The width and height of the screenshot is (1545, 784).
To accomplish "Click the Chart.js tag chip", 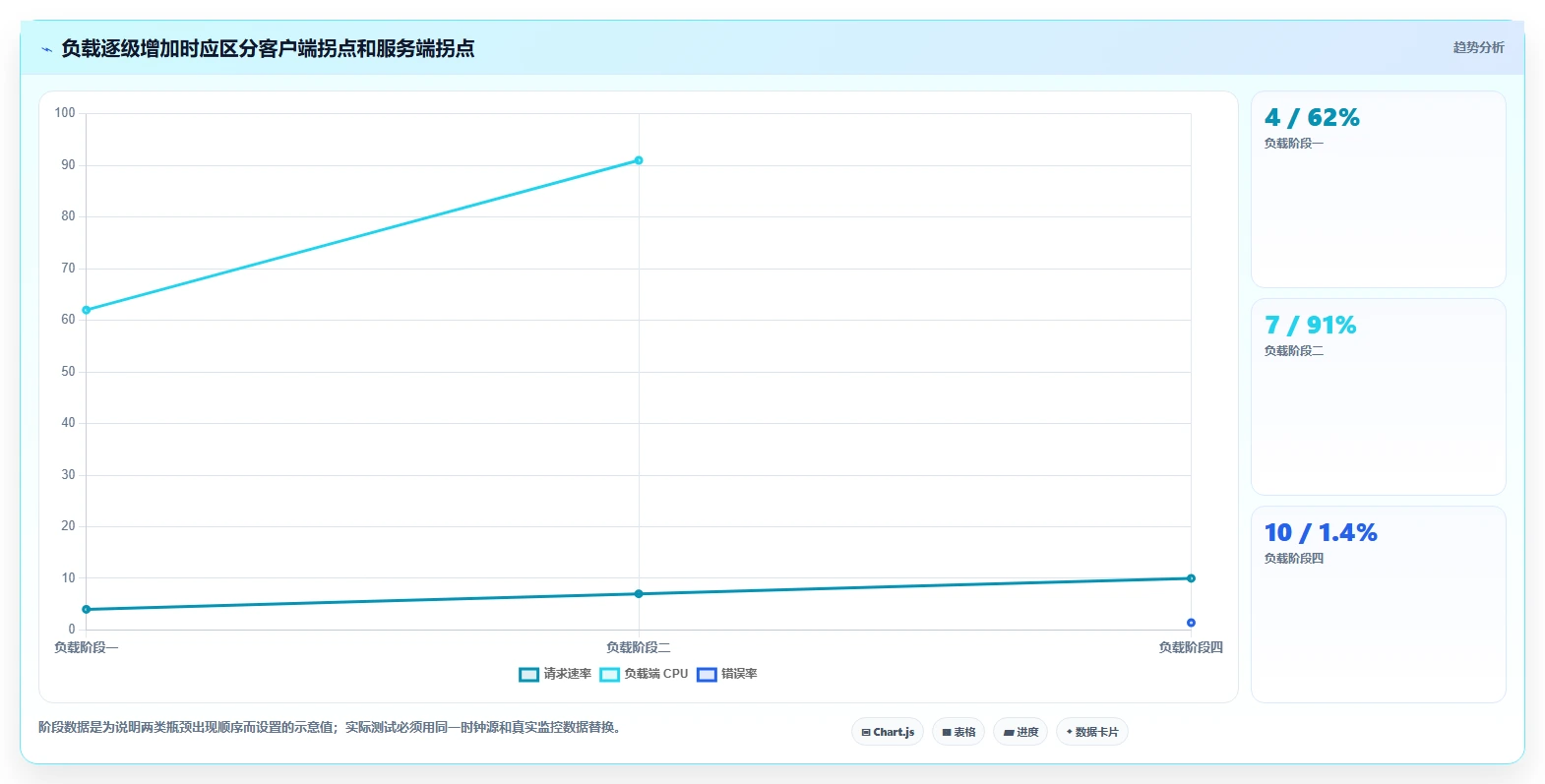I will coord(888,732).
